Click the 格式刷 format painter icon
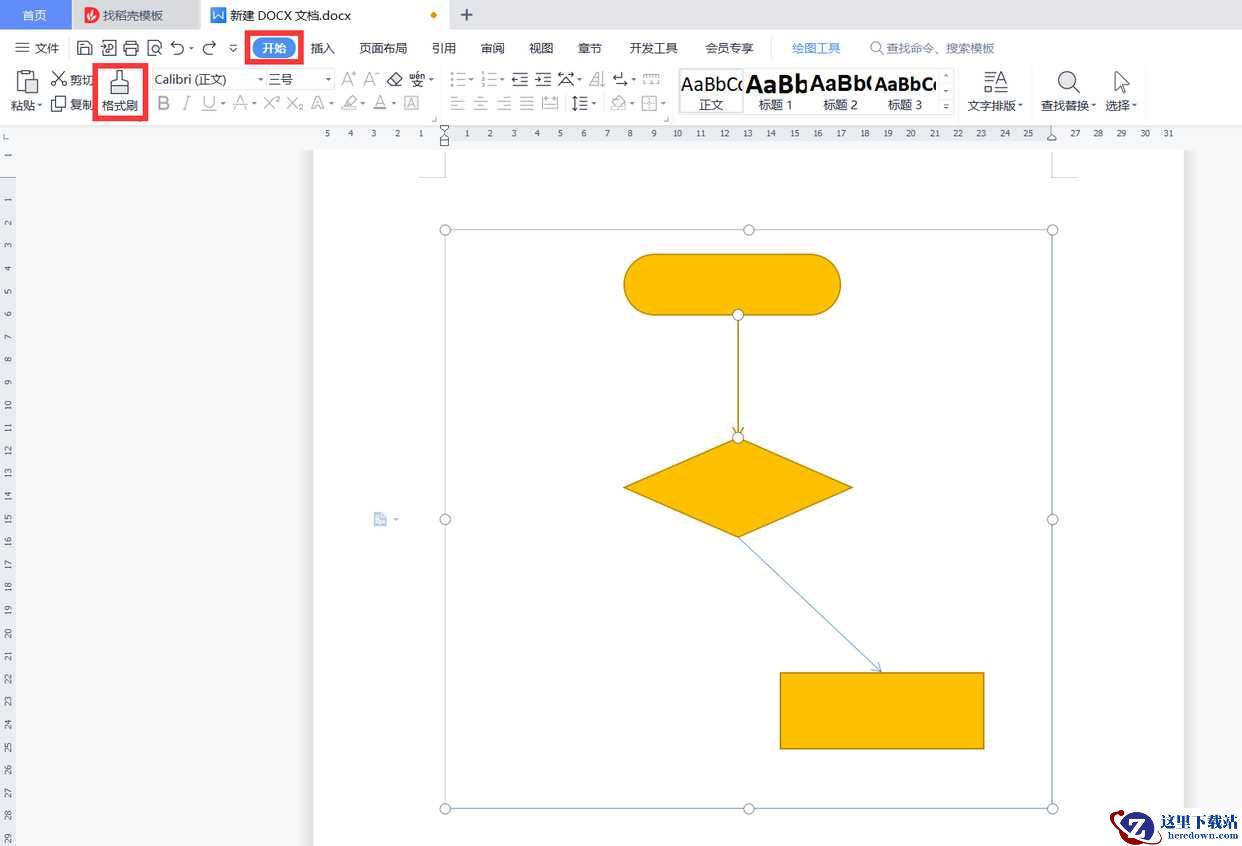The image size is (1242, 846). pyautogui.click(x=120, y=92)
